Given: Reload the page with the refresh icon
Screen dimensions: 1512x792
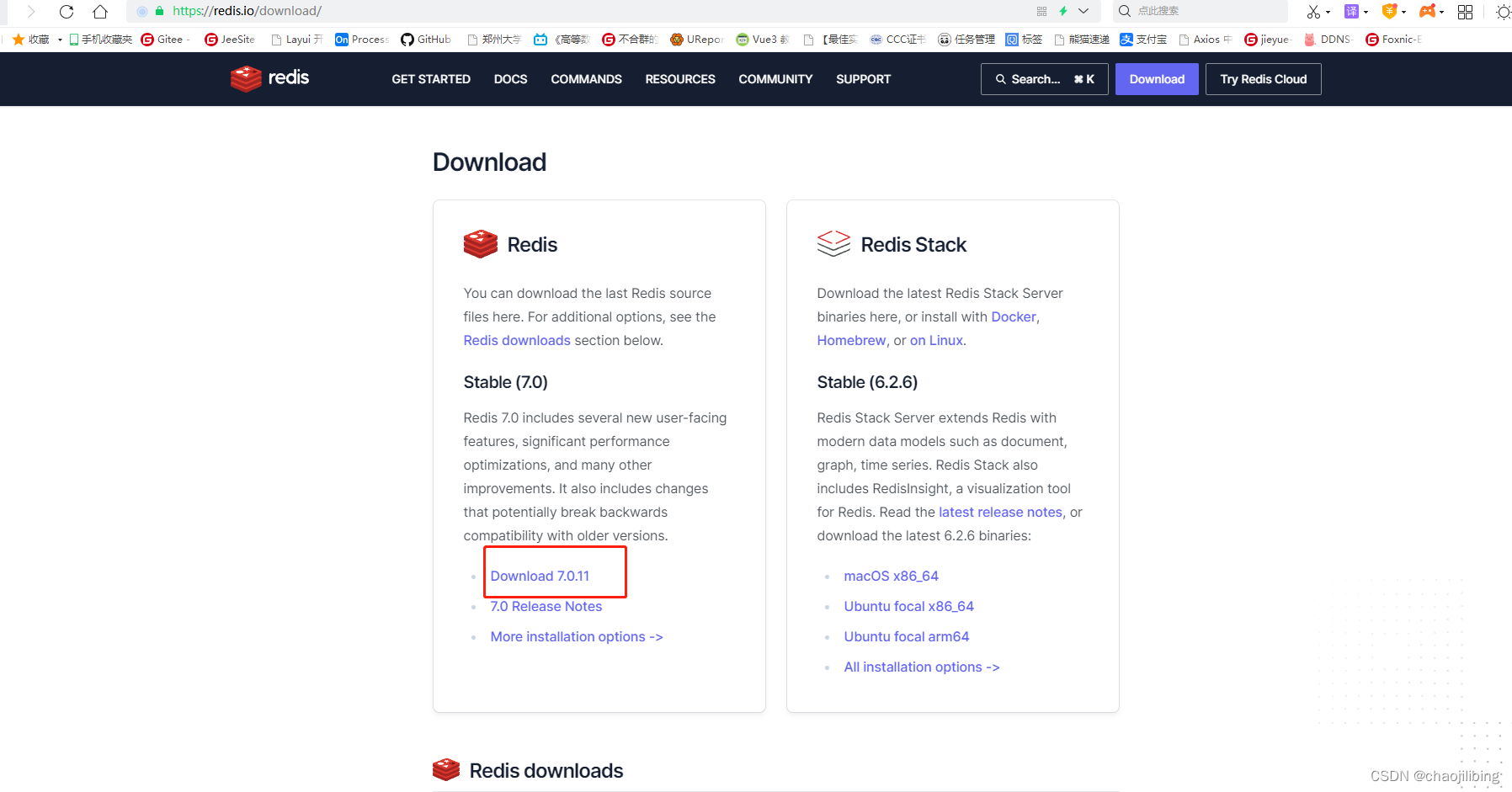Looking at the screenshot, I should pyautogui.click(x=67, y=11).
